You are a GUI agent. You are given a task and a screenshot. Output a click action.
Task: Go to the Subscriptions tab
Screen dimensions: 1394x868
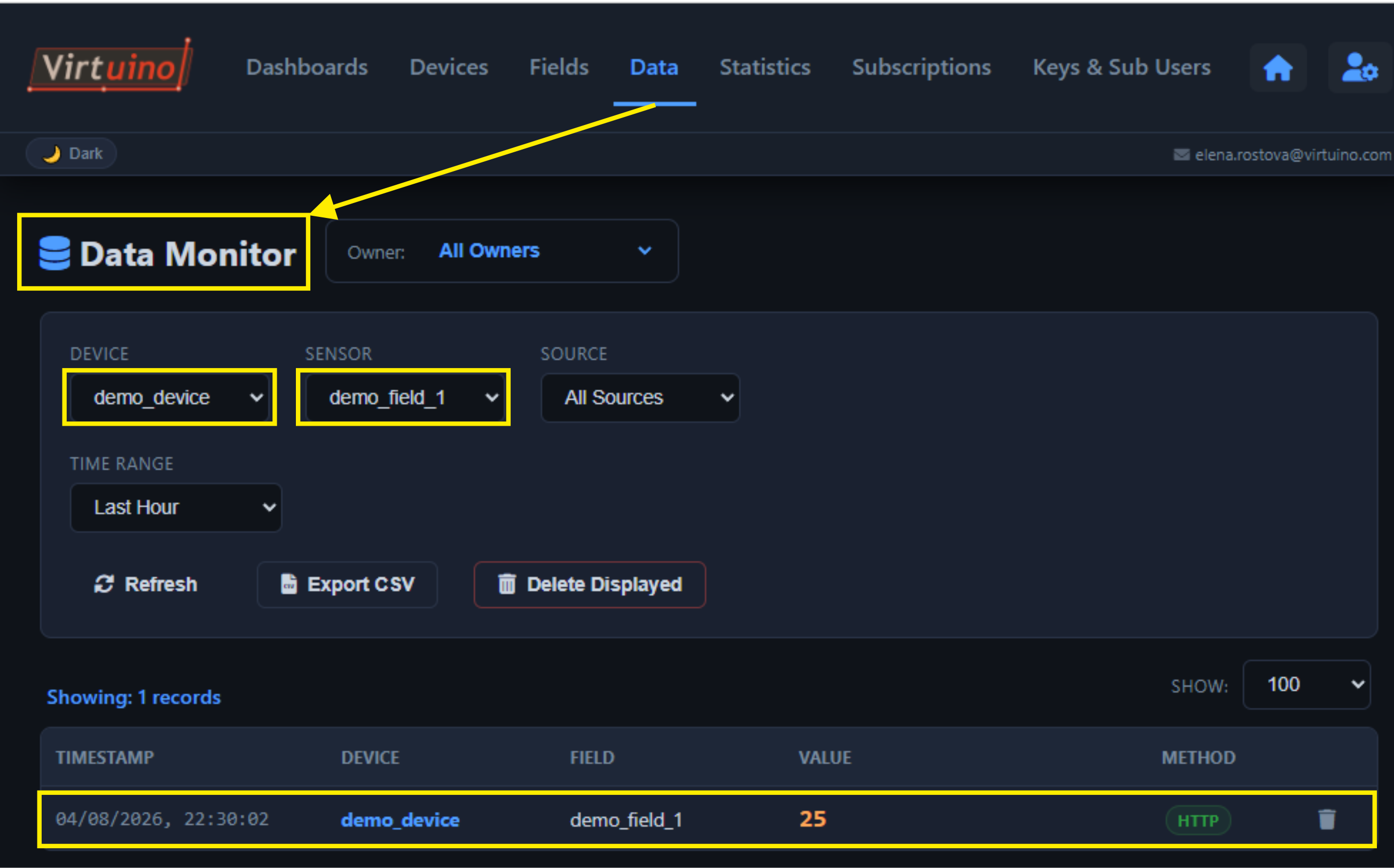[922, 67]
